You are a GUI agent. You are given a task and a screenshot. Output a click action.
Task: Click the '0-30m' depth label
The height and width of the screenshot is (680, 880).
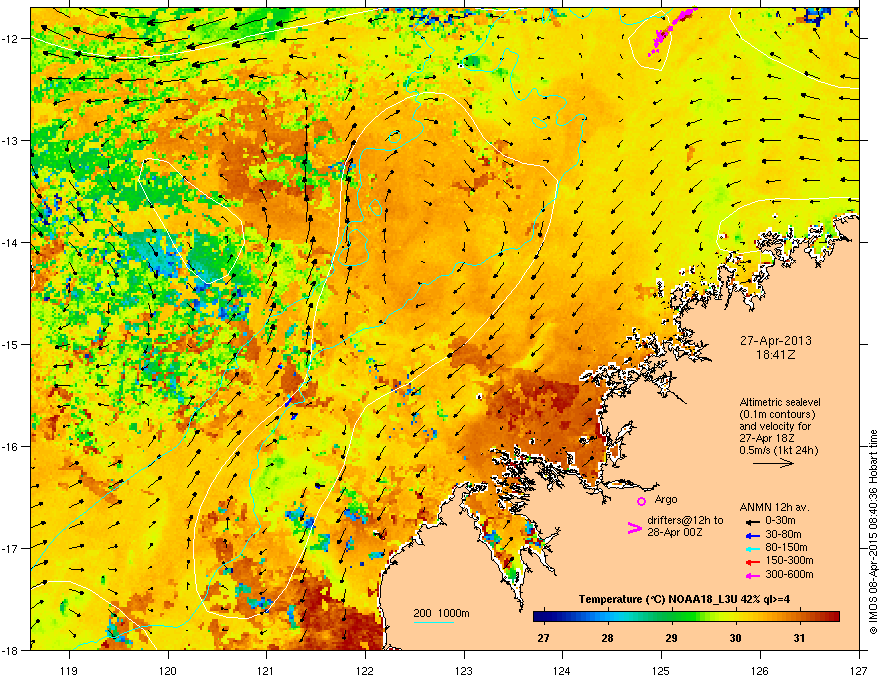[x=780, y=521]
